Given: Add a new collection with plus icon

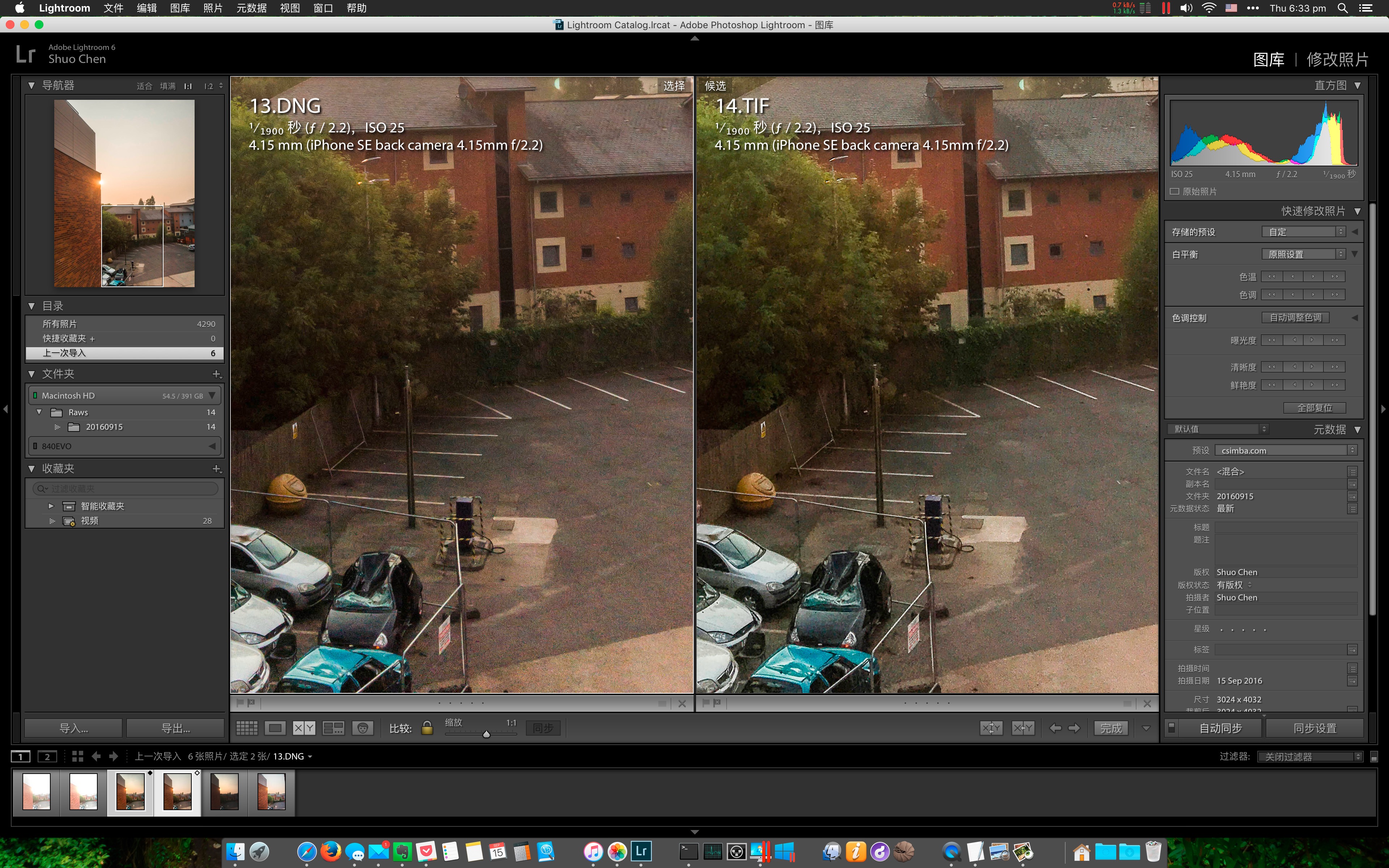Looking at the screenshot, I should (x=216, y=468).
